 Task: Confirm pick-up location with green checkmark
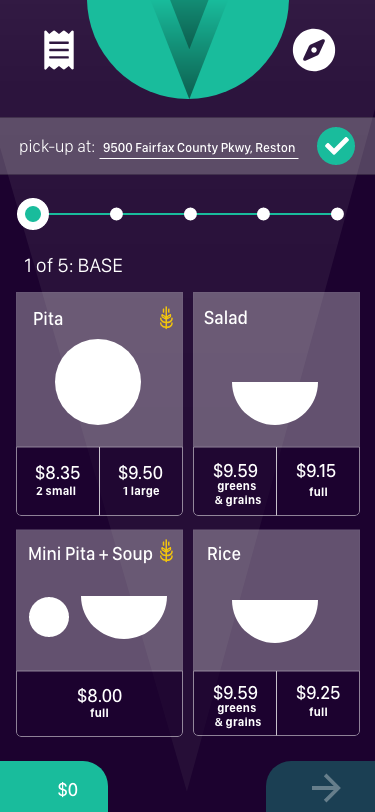[x=336, y=147]
